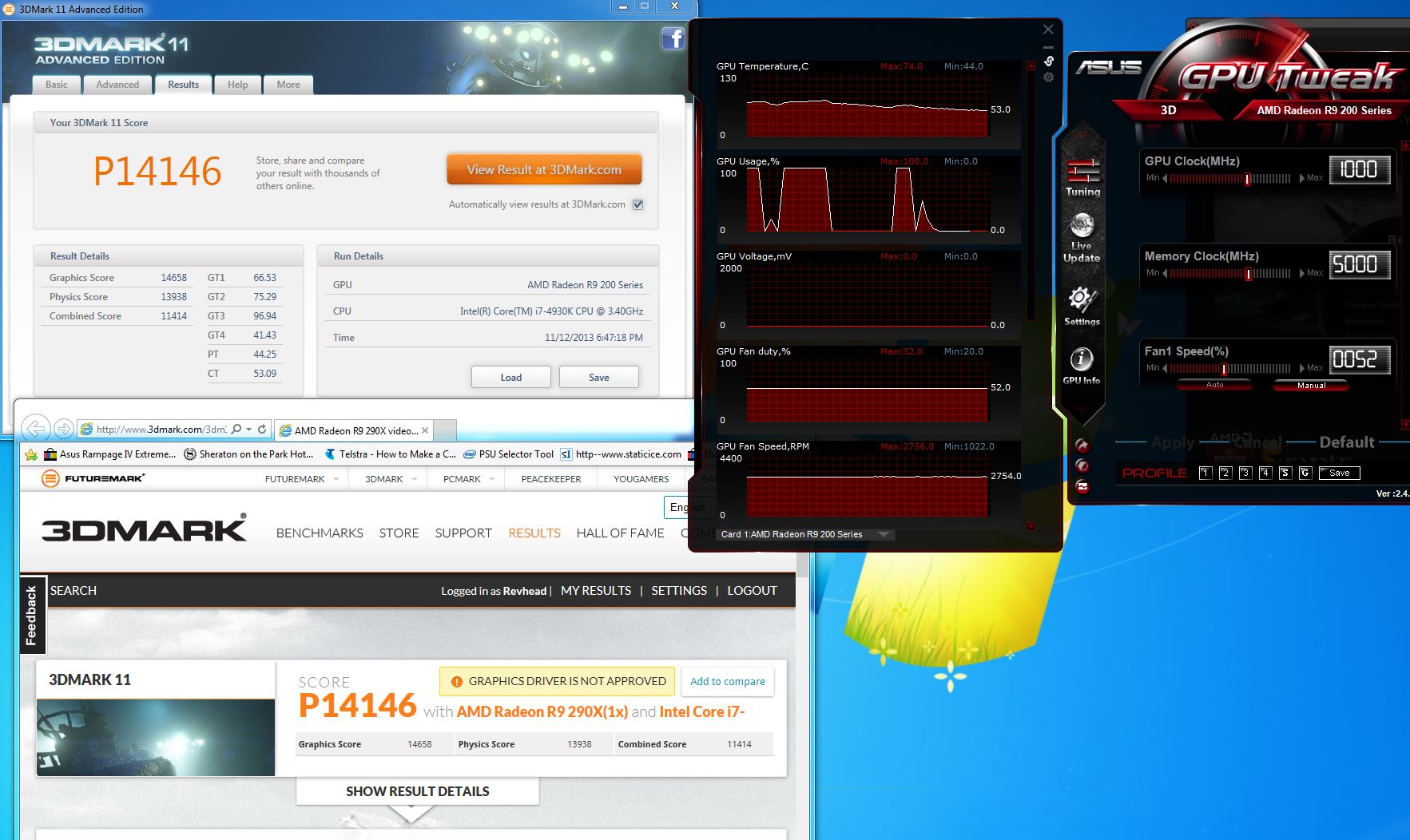Click the 3DMARK site logo
The height and width of the screenshot is (840, 1410).
144,529
